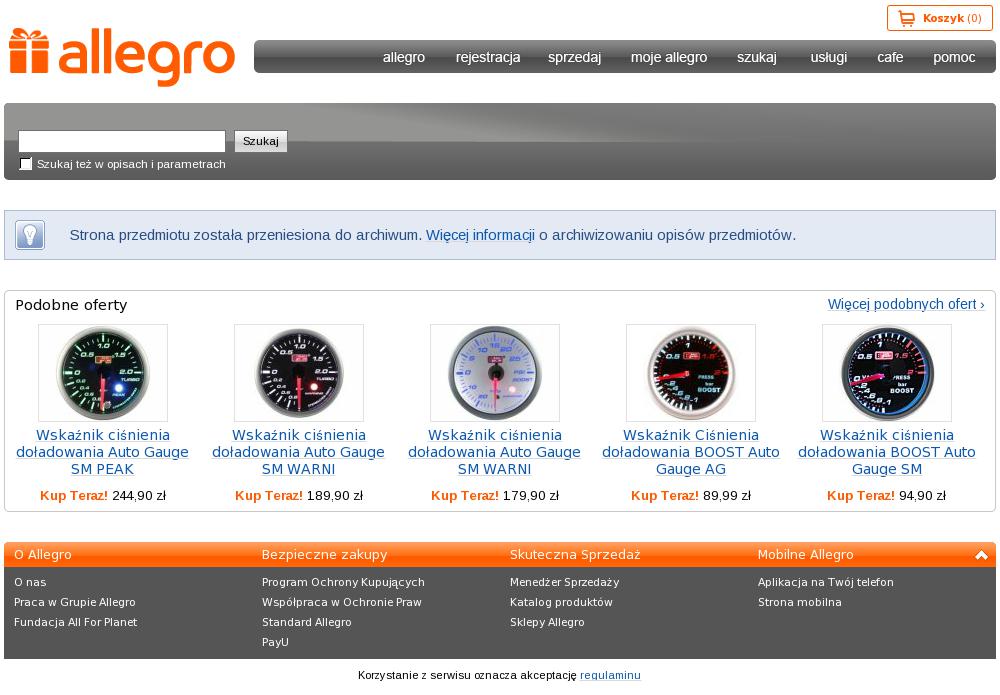Click the allegro gift-box logo
The image size is (1000, 695).
122,57
